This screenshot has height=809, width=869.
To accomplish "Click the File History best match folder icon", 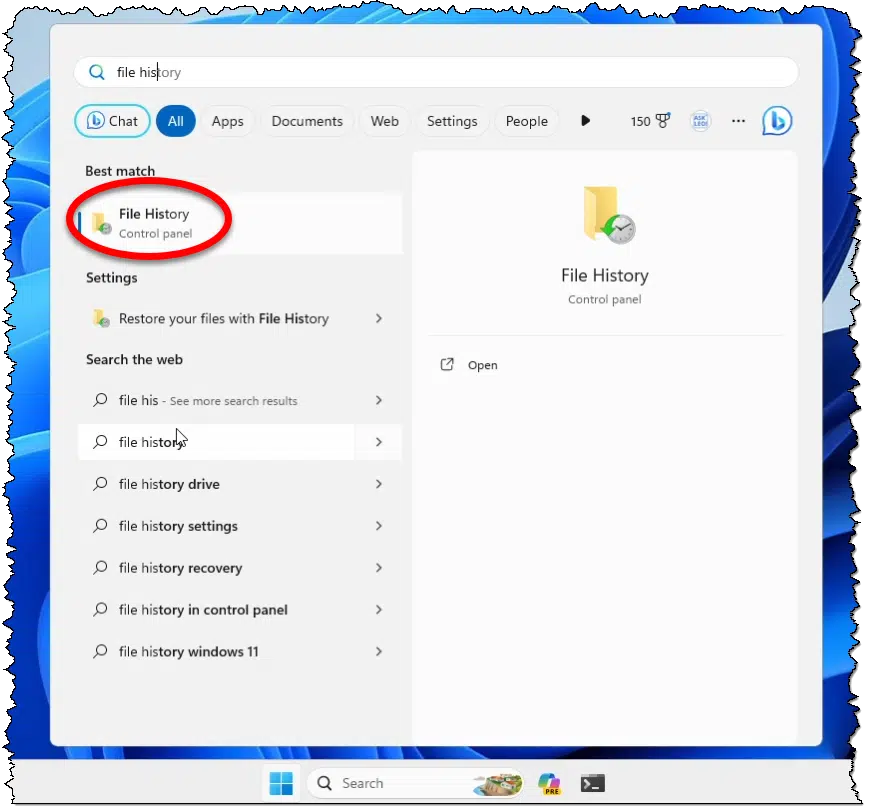I will pyautogui.click(x=101, y=223).
